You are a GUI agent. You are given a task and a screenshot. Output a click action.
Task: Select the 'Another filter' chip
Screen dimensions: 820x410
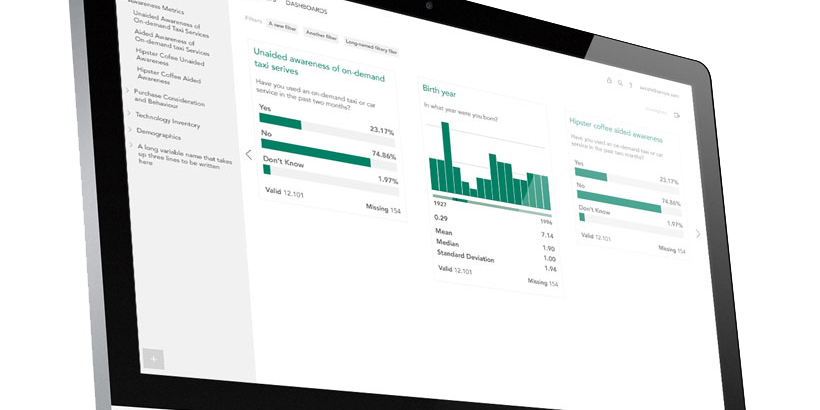point(321,33)
